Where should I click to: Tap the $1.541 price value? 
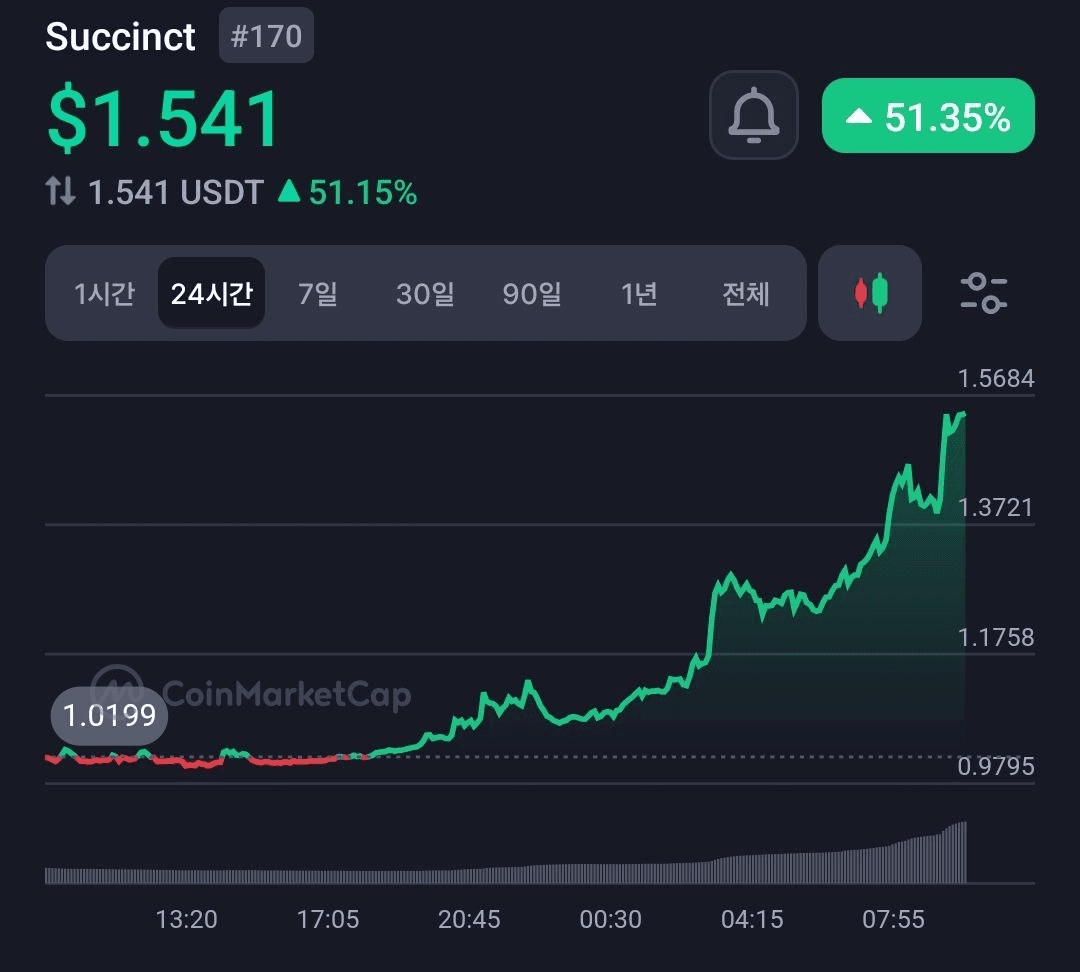coord(163,118)
